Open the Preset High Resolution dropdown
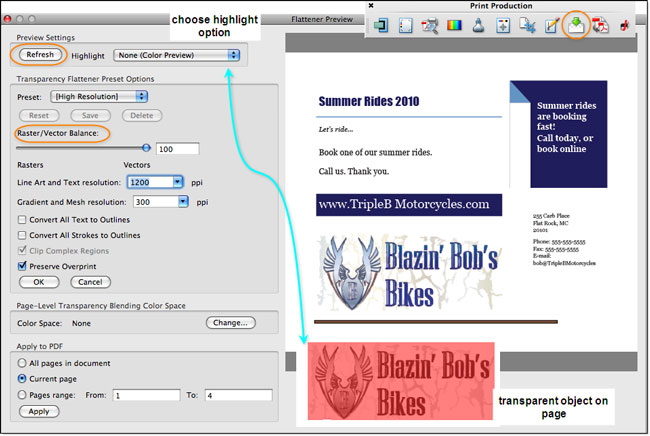Screen dimensions: 650x436 tap(99, 97)
